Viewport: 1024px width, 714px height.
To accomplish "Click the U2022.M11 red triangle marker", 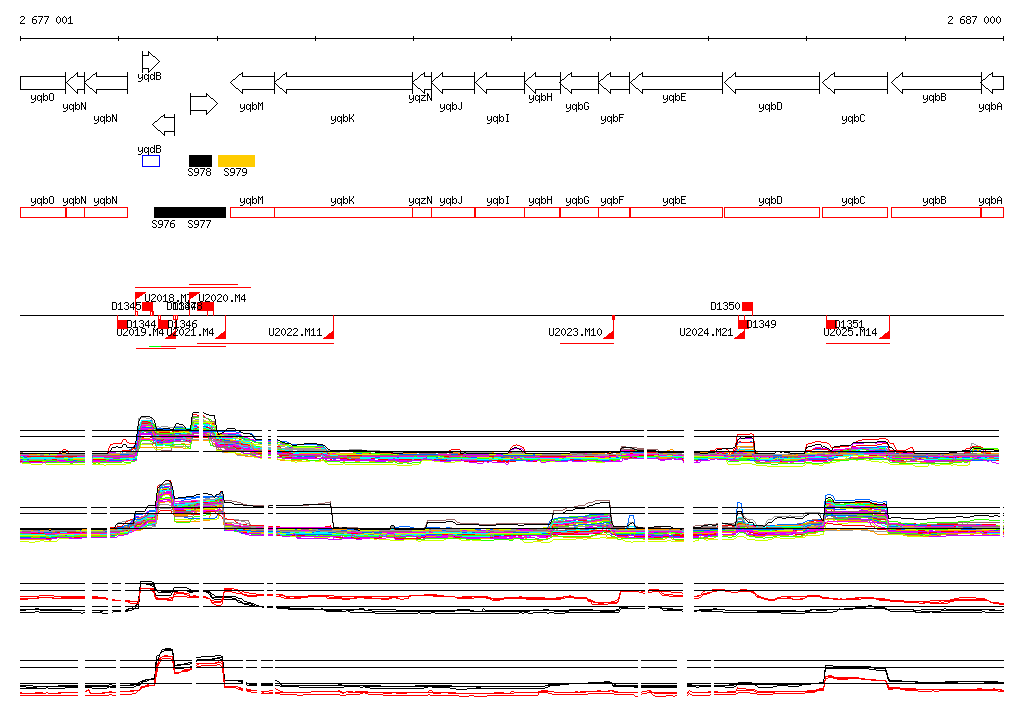I will [329, 334].
